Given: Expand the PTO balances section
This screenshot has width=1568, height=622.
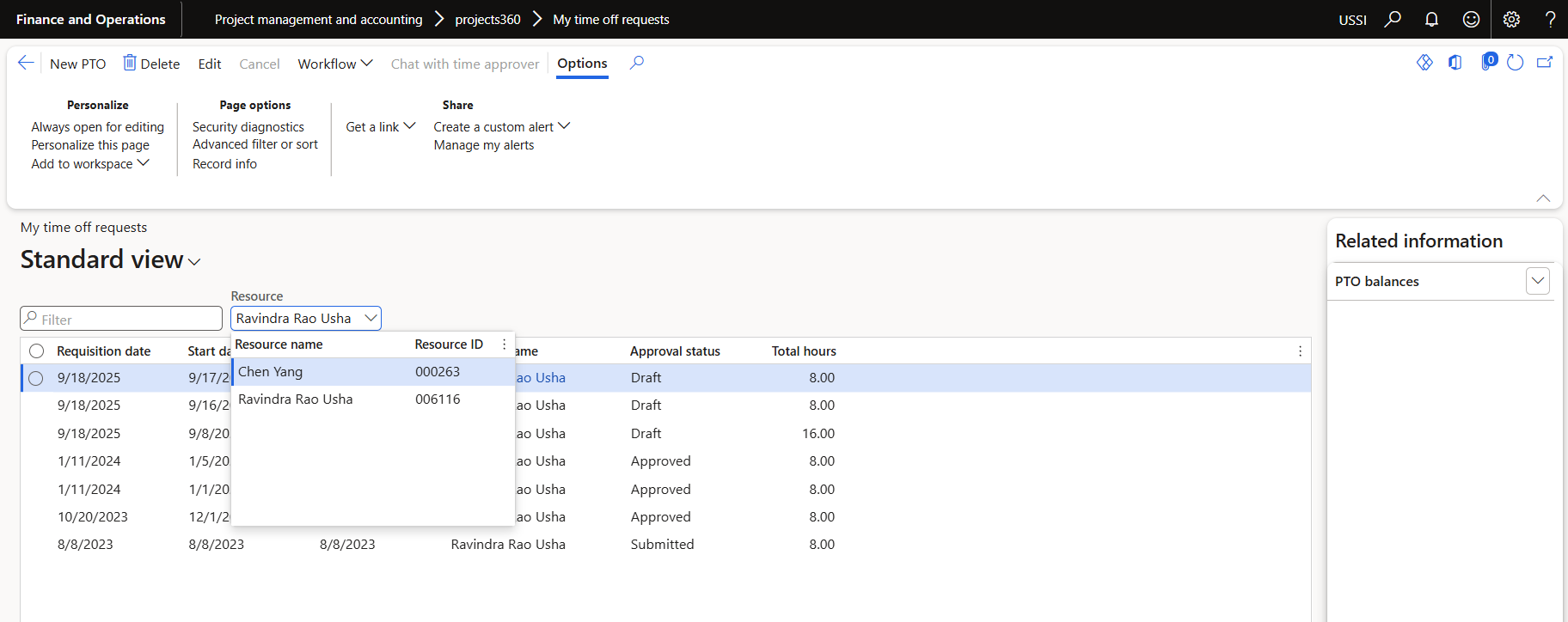Looking at the screenshot, I should [x=1537, y=281].
